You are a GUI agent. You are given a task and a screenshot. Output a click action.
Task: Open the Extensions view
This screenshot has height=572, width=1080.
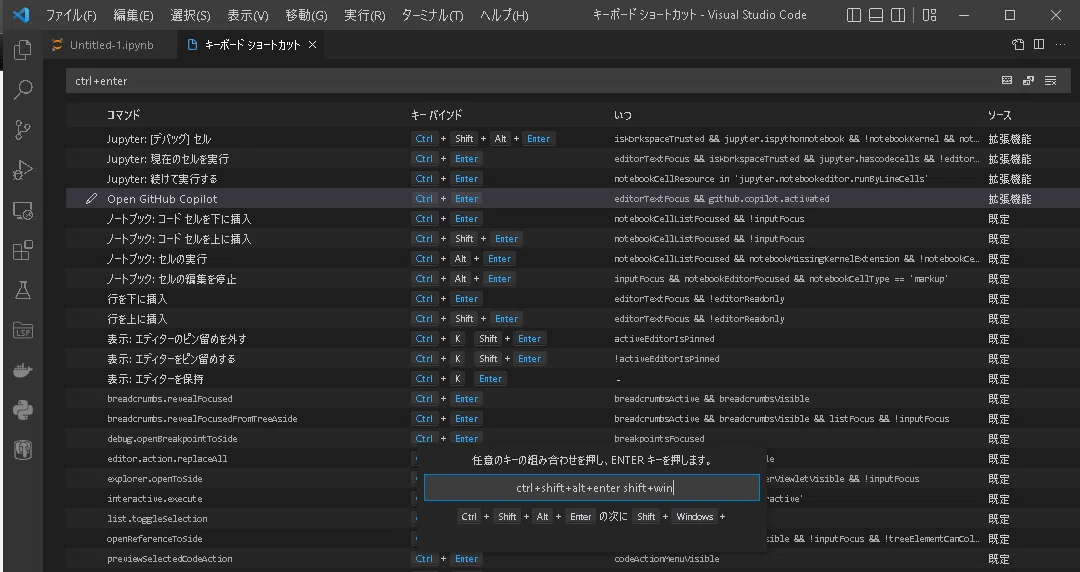click(23, 250)
